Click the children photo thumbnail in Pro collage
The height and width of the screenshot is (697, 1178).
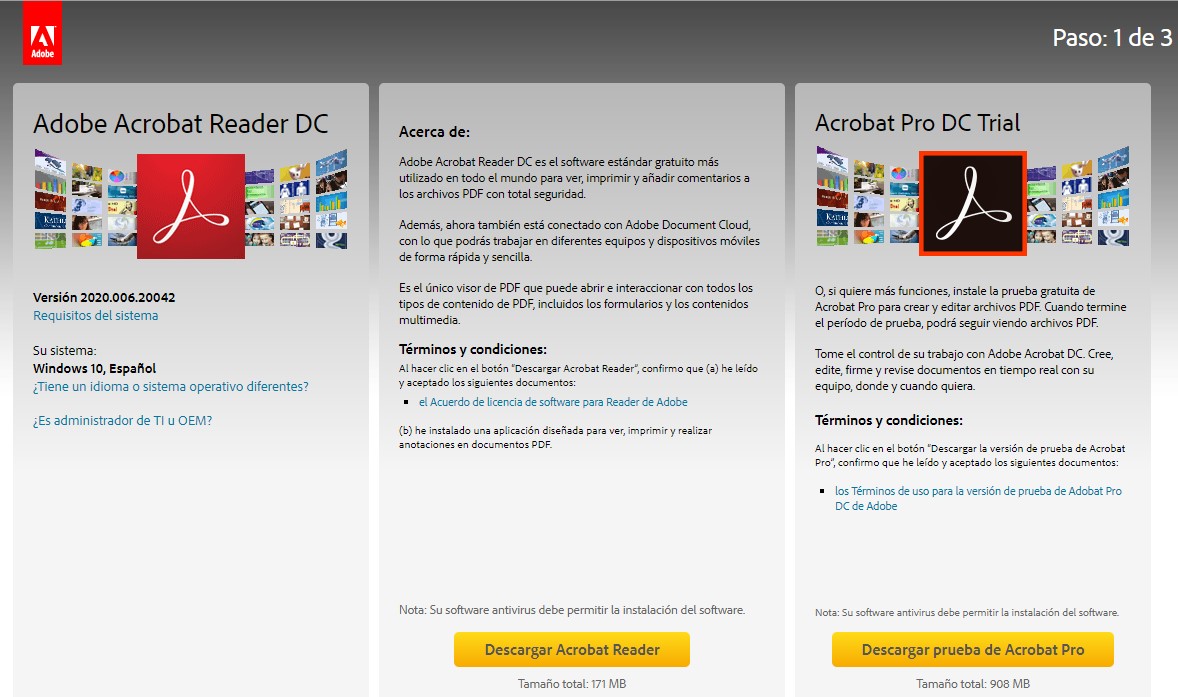tap(1040, 235)
